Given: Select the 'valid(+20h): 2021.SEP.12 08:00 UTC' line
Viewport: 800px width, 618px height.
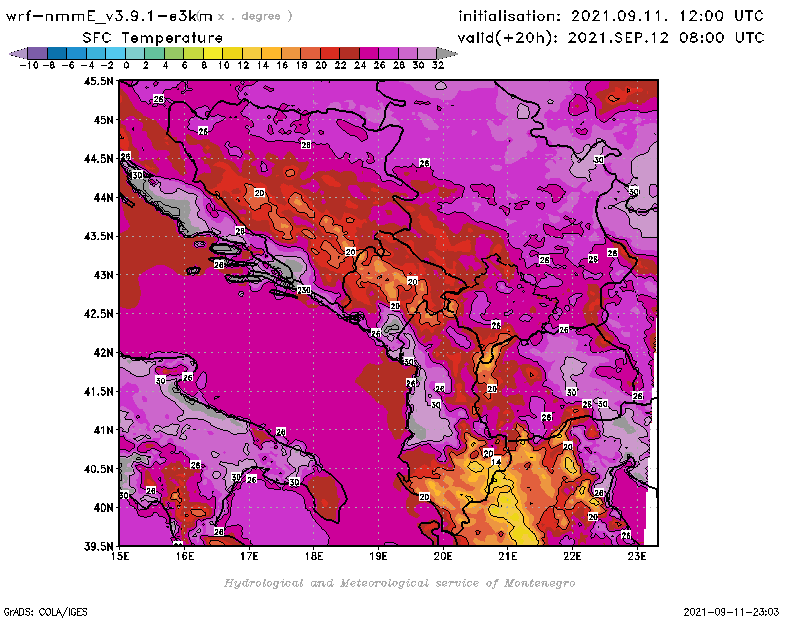Looking at the screenshot, I should (x=611, y=38).
